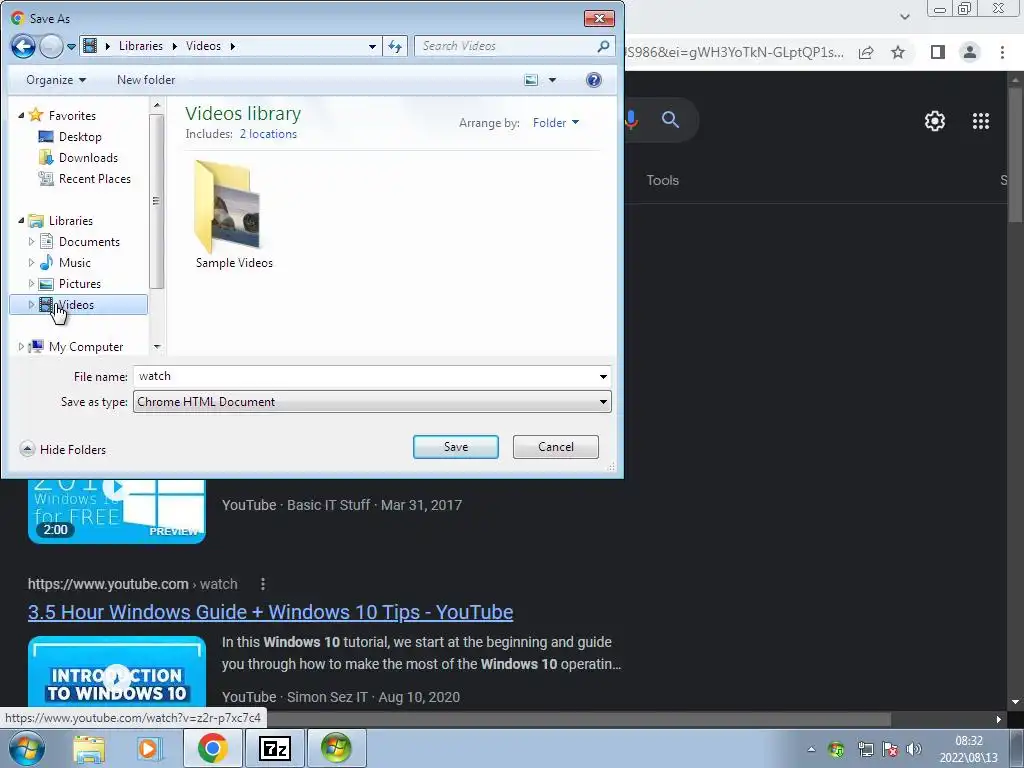Open the File name dropdown arrow
Image resolution: width=1024 pixels, height=768 pixels.
[x=603, y=376]
